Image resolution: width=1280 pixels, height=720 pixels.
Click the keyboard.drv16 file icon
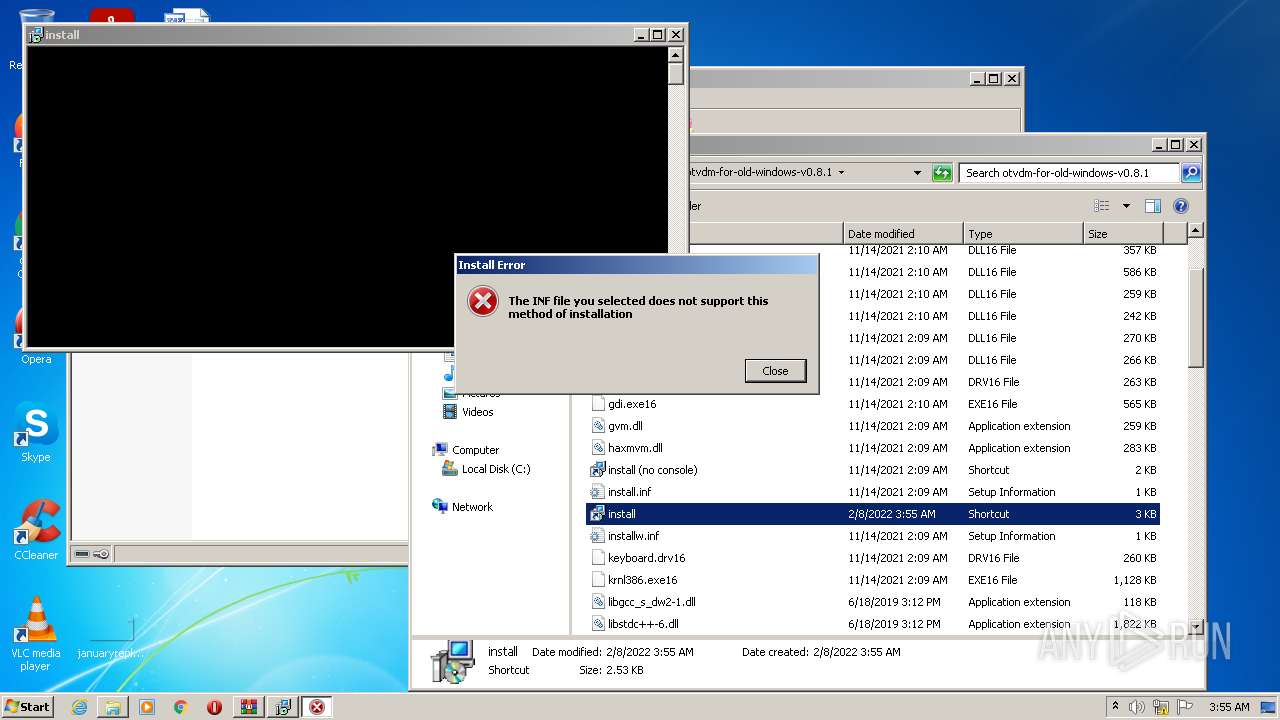598,558
